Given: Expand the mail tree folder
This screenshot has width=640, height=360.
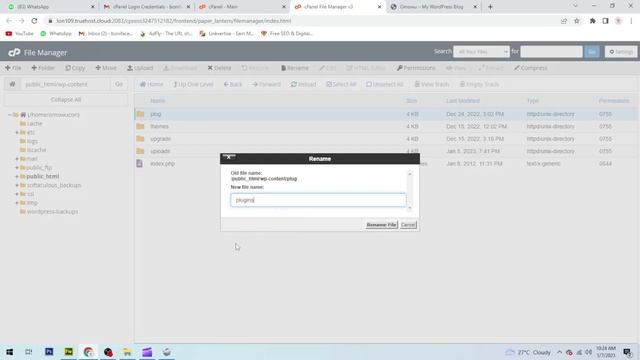Looking at the screenshot, I should [x=17, y=159].
